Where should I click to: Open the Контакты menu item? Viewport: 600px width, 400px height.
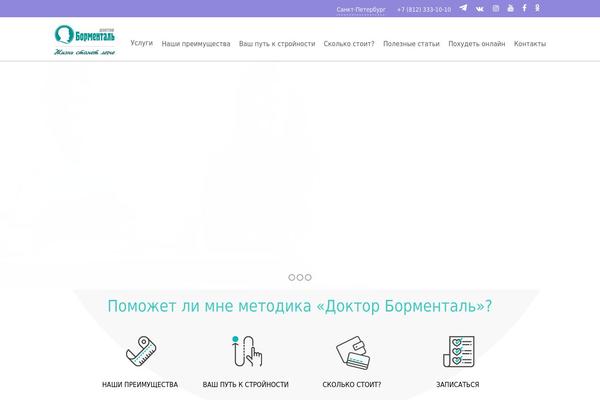(530, 44)
